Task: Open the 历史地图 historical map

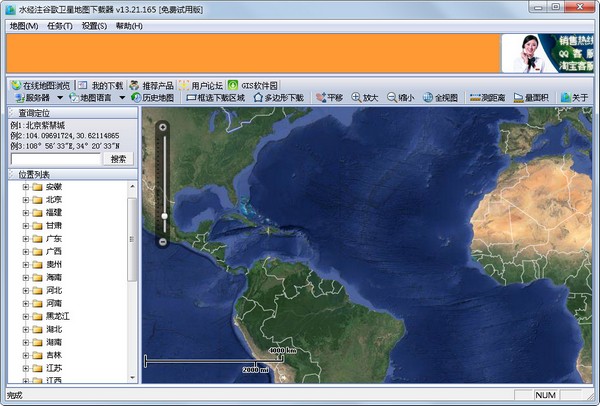Action: coord(153,98)
